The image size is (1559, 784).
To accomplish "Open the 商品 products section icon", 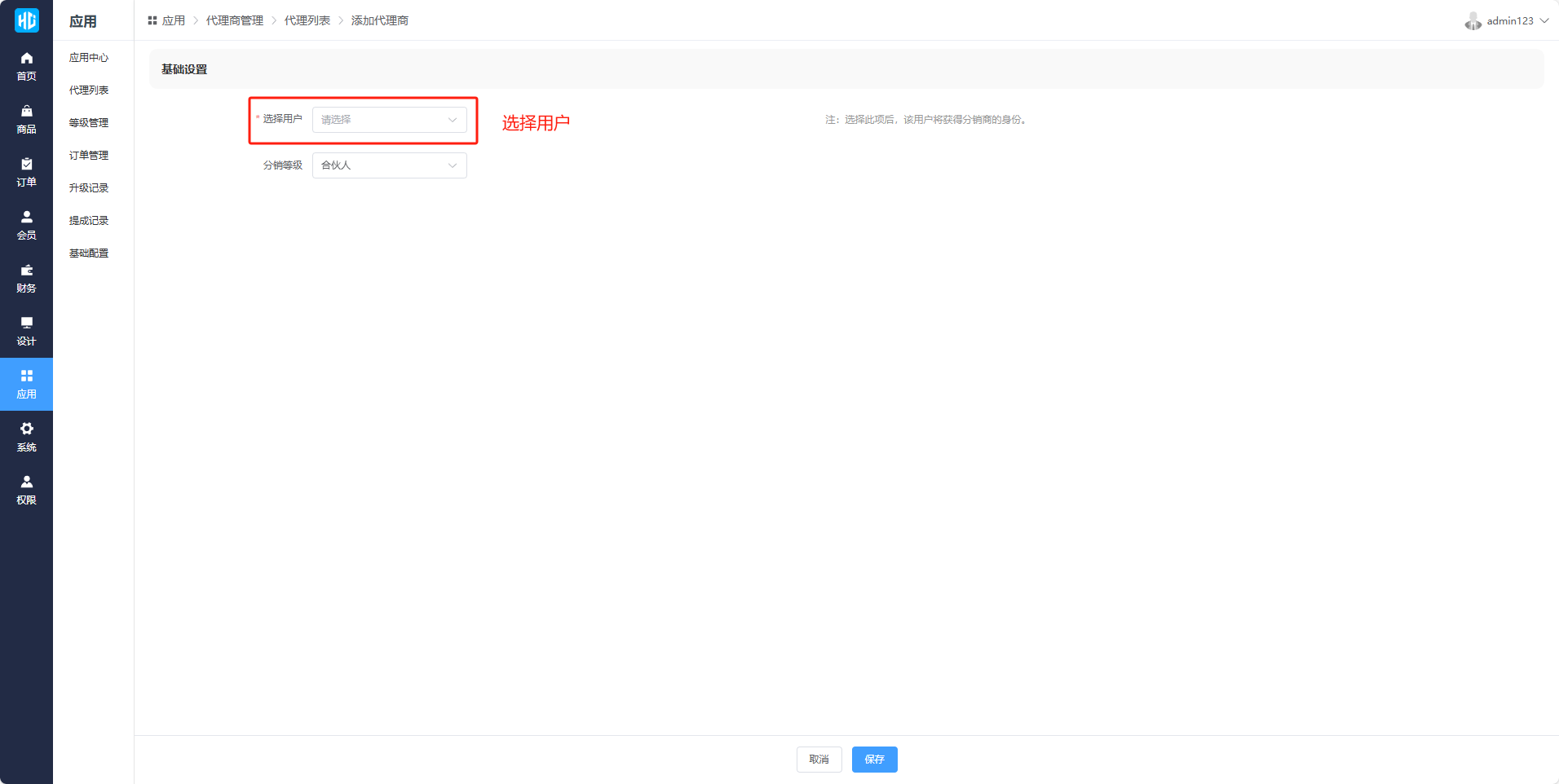I will tap(26, 112).
